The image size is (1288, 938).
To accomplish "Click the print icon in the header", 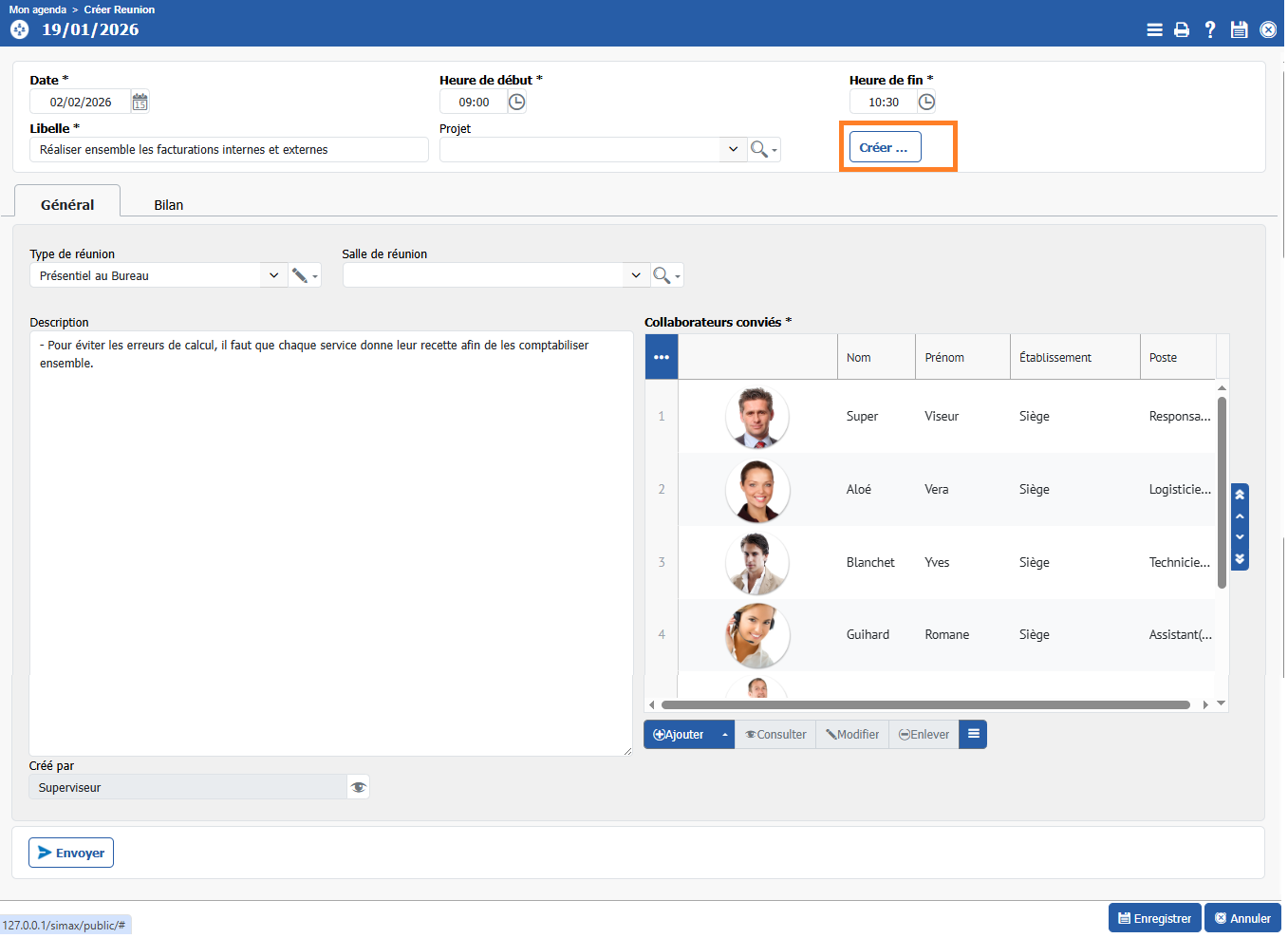I will pyautogui.click(x=1182, y=29).
